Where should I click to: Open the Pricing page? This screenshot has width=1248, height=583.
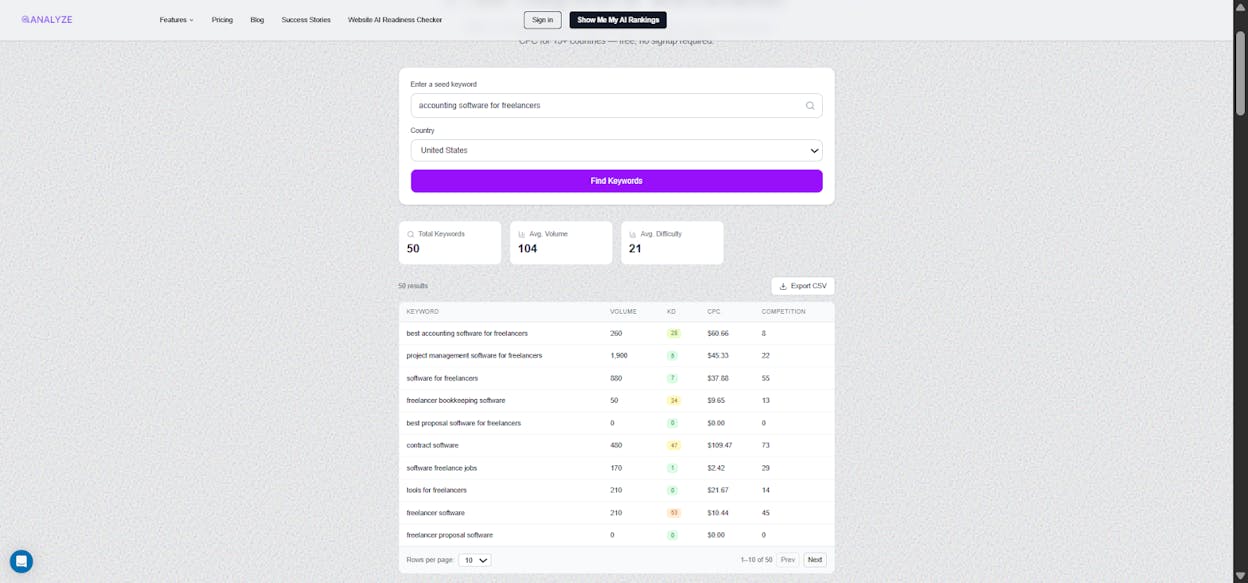coord(222,20)
